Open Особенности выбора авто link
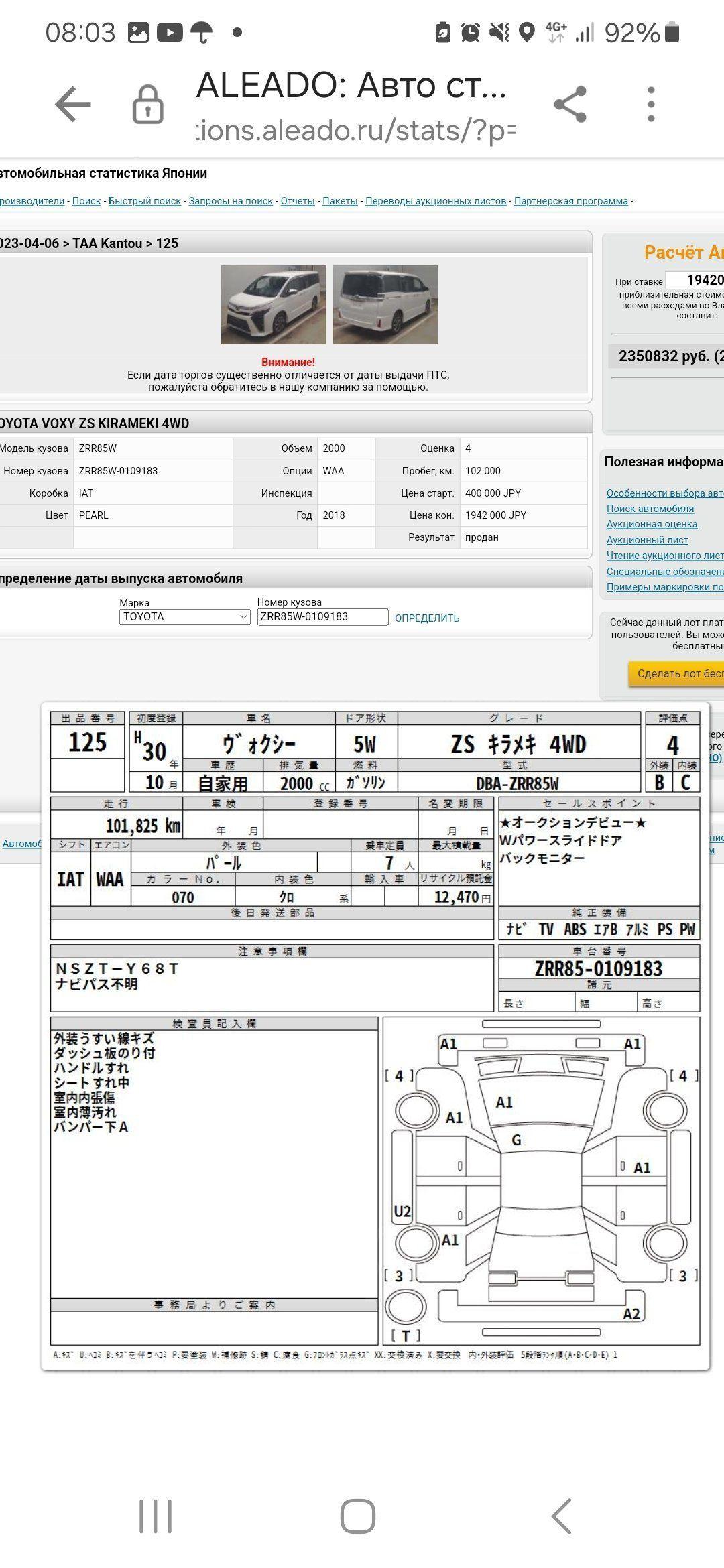 [x=665, y=493]
